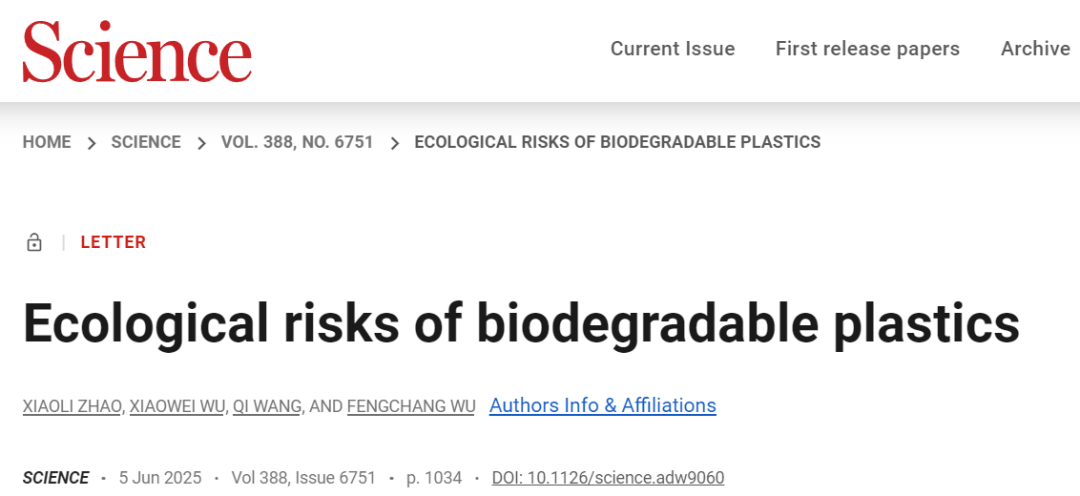Open author Fengchang Wu's profile
The width and height of the screenshot is (1080, 496).
tap(411, 406)
